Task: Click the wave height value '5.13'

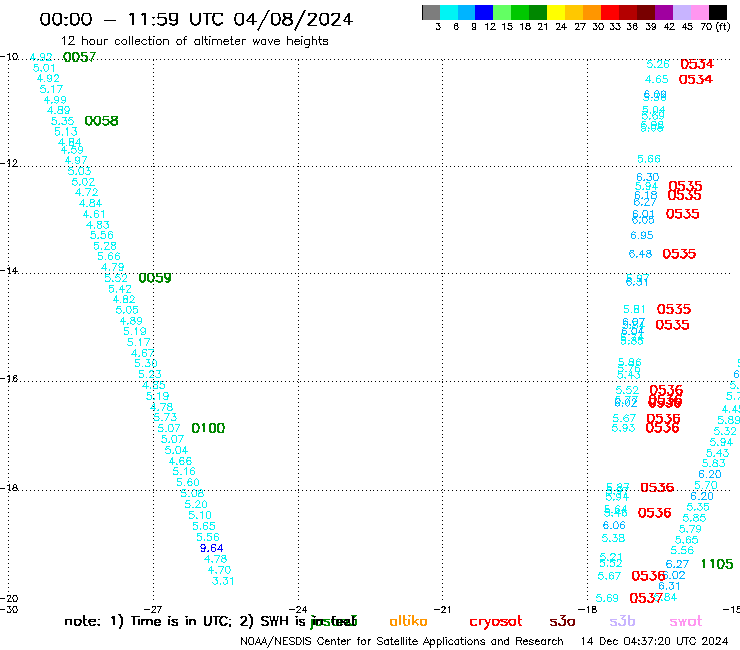Action: tap(66, 132)
